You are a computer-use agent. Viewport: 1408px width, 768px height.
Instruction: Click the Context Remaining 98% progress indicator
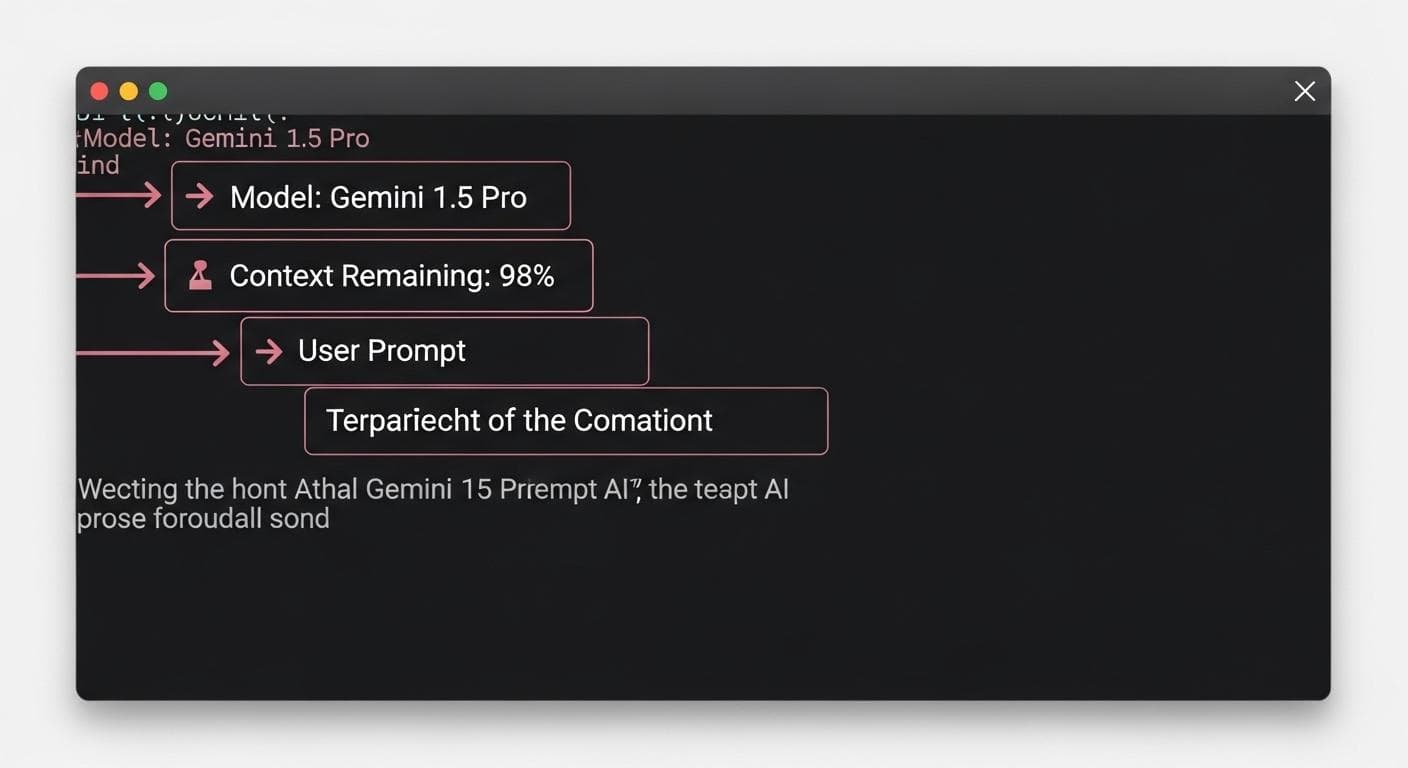[x=378, y=274]
